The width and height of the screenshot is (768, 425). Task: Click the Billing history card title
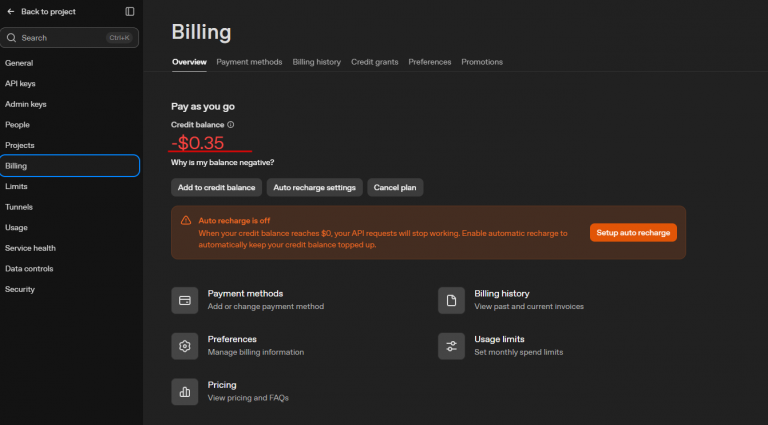502,294
